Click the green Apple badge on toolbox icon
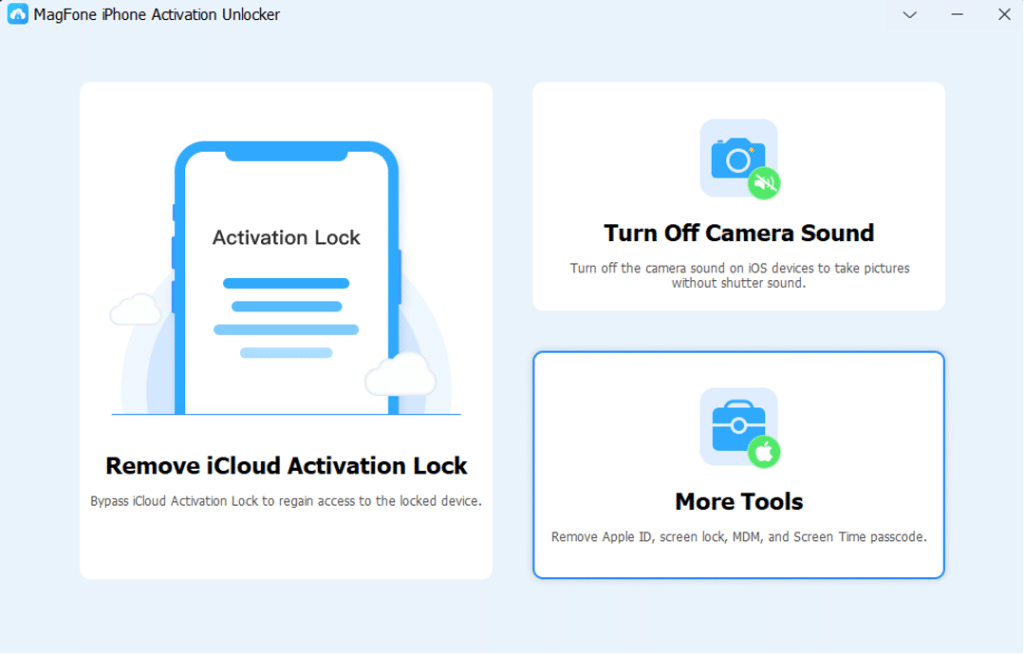The height and width of the screenshot is (654, 1024). coord(765,451)
